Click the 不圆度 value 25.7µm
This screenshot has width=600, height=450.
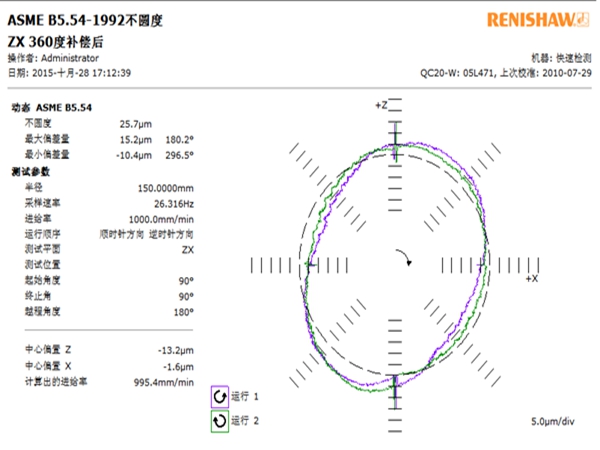(136, 123)
